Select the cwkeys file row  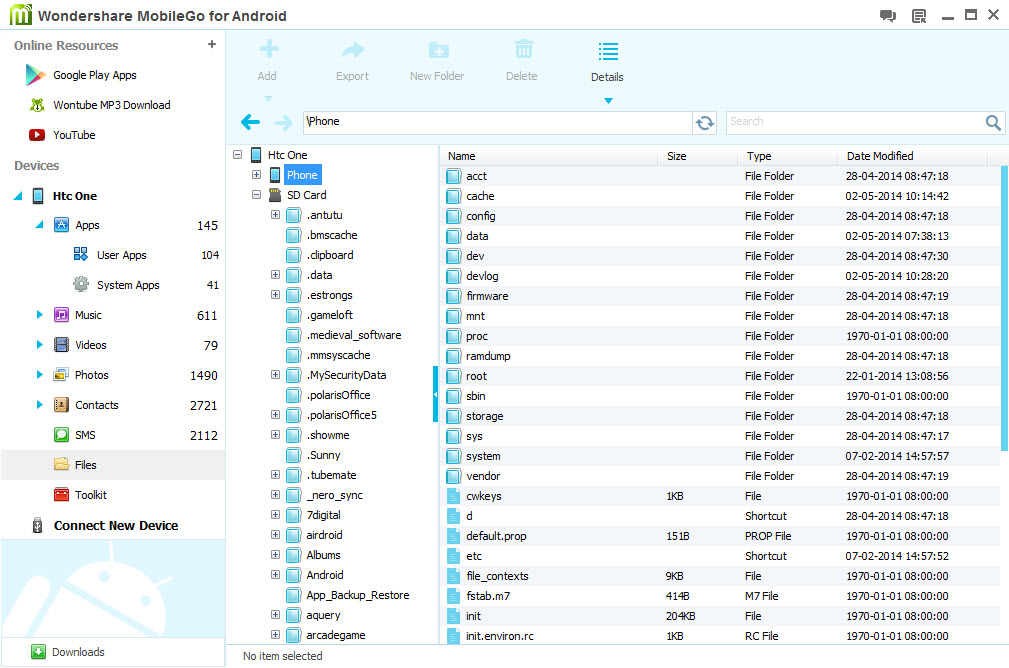721,496
